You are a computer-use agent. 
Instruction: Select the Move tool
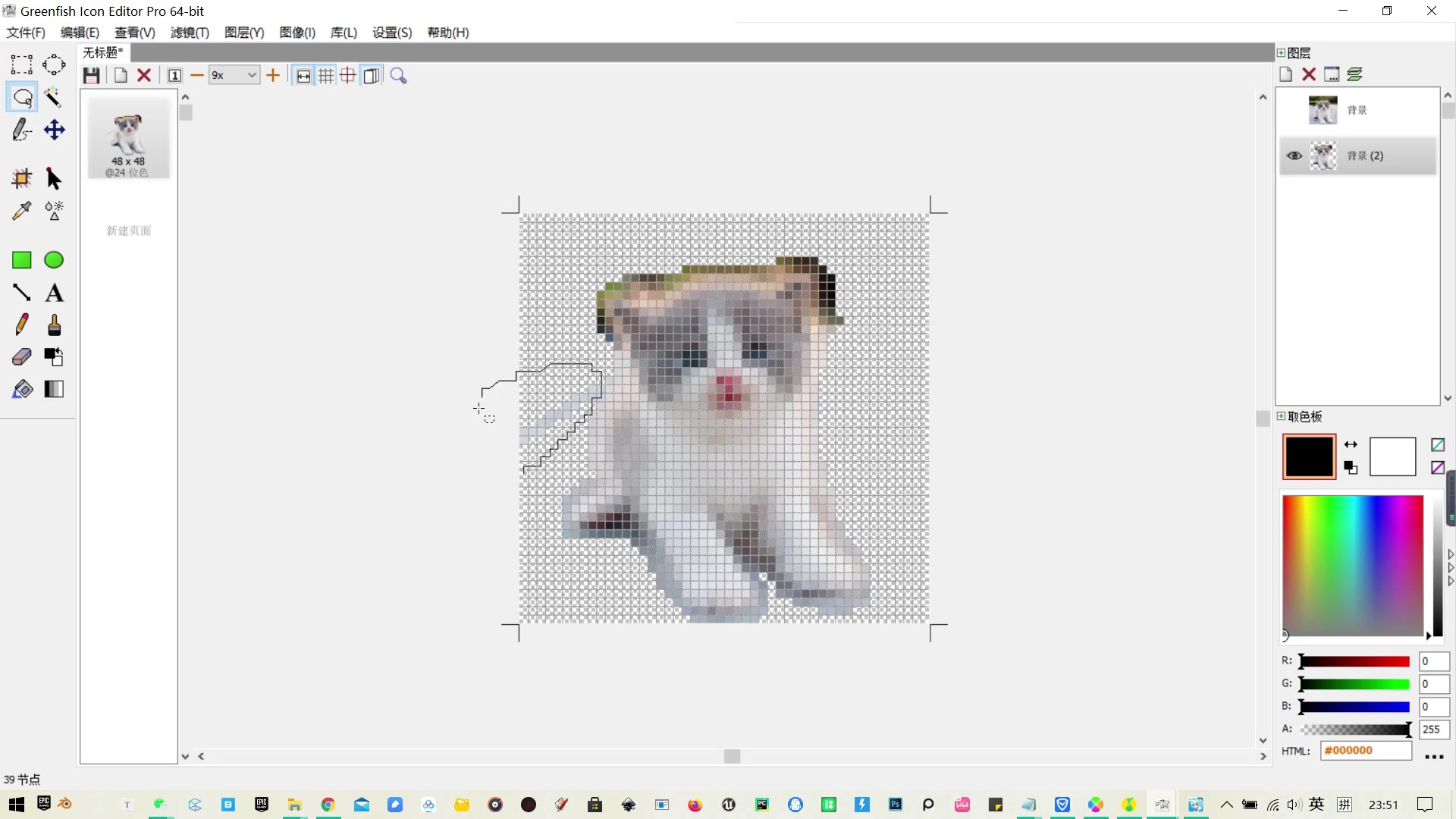pos(55,130)
